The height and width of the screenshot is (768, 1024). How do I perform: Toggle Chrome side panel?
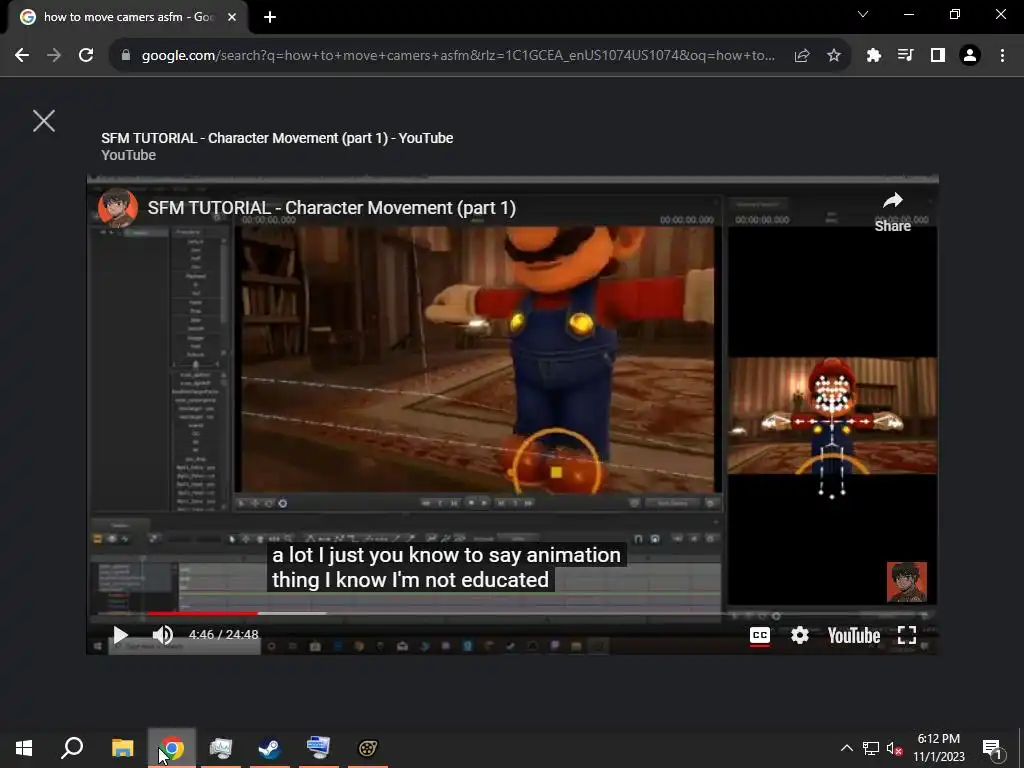938,56
